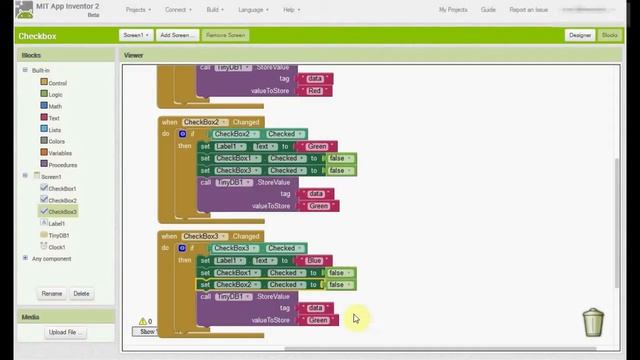Click the Rename button
Viewport: 640px width, 360px height.
pos(52,293)
